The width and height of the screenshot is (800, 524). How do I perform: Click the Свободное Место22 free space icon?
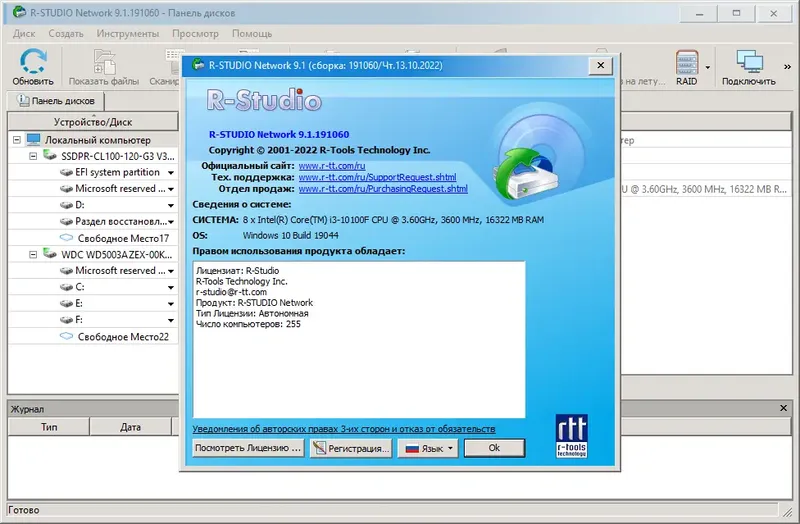(66, 336)
